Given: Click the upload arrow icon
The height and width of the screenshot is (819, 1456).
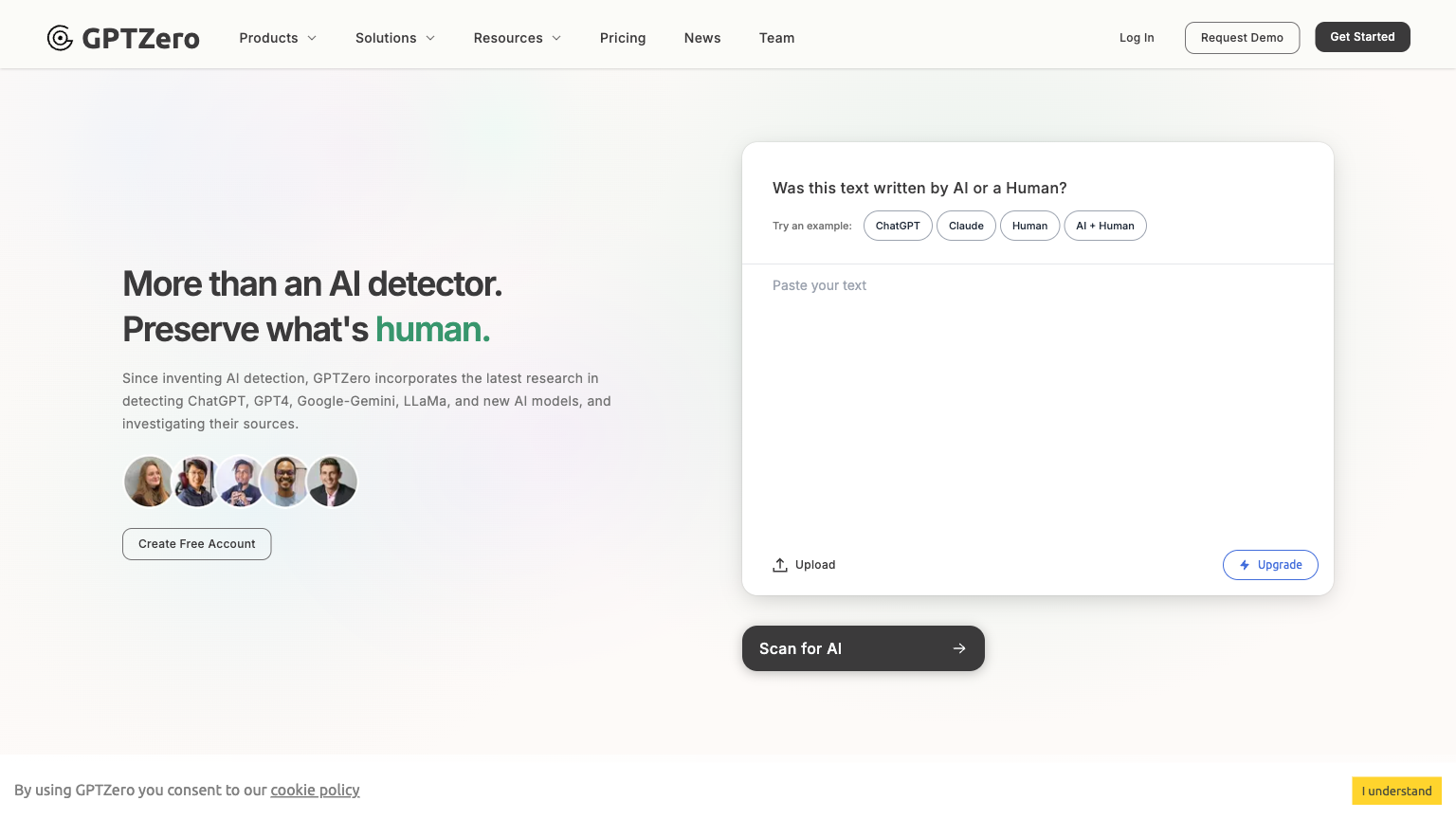Looking at the screenshot, I should (780, 565).
